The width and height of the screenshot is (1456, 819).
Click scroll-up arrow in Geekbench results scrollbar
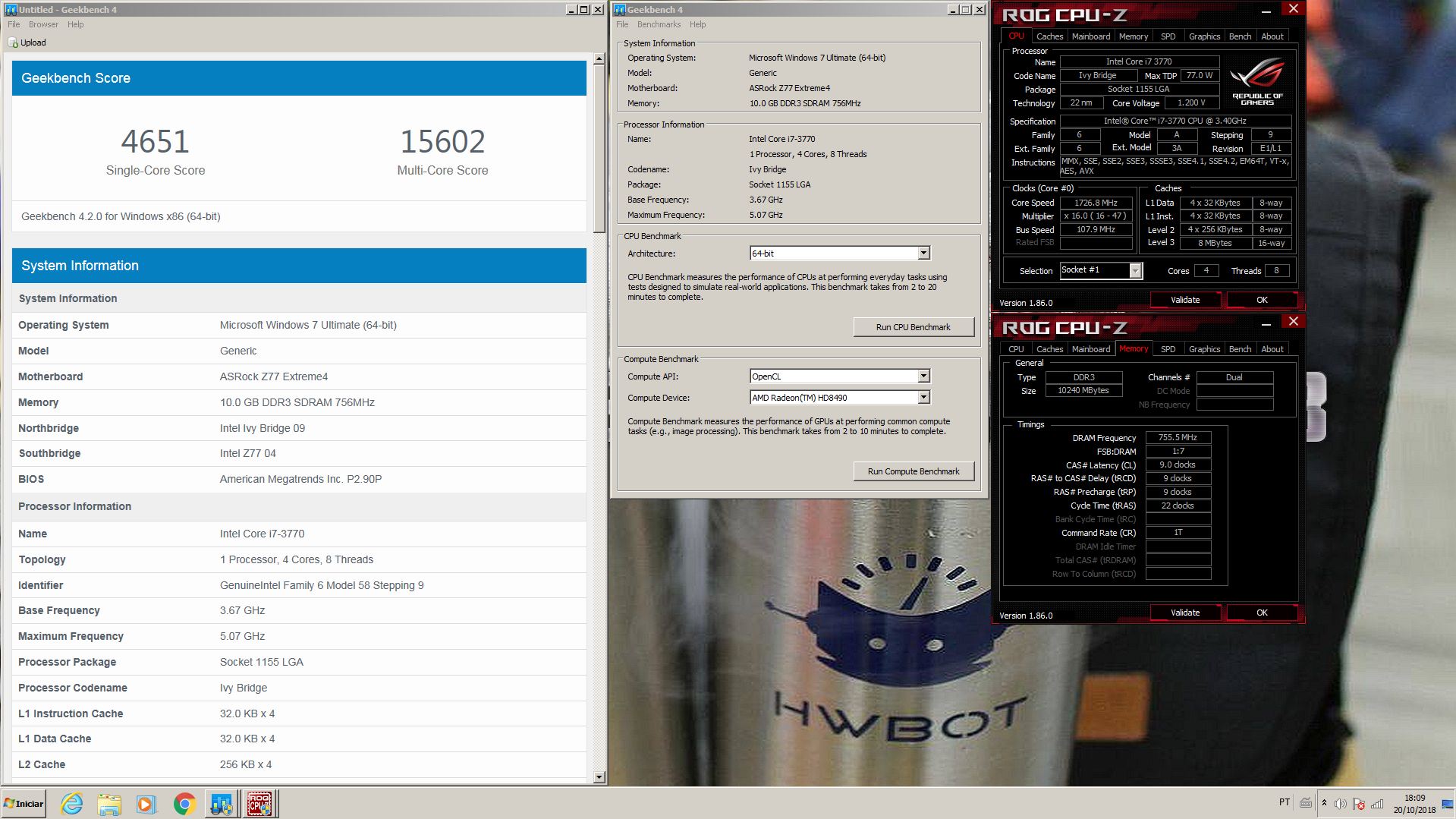click(x=599, y=58)
